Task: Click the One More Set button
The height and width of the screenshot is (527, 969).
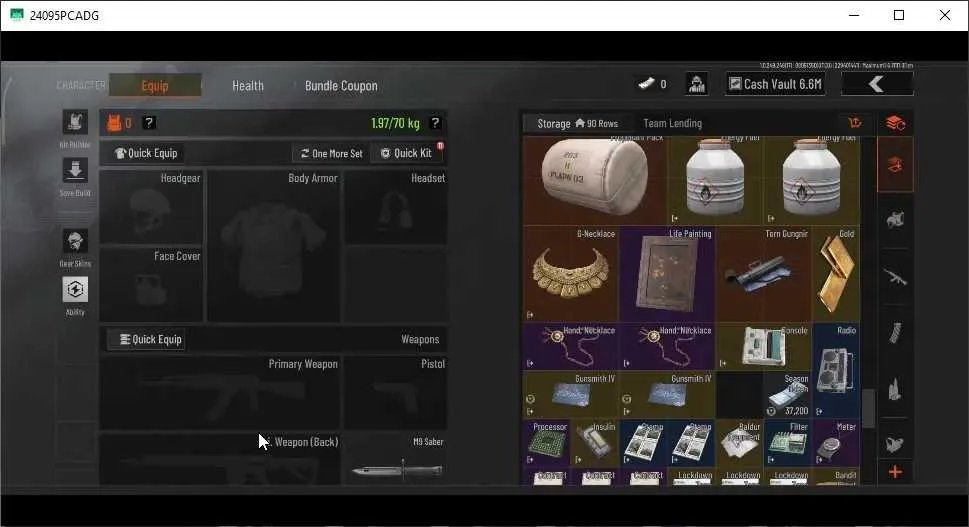Action: tap(331, 153)
